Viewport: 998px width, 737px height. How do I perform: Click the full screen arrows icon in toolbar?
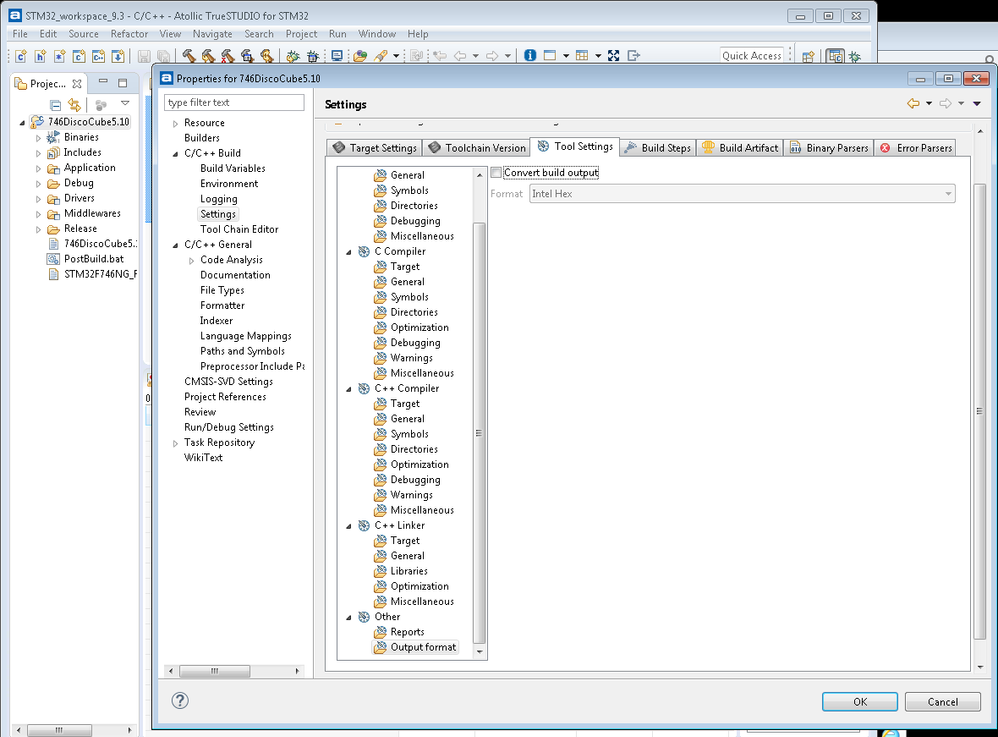[x=614, y=55]
